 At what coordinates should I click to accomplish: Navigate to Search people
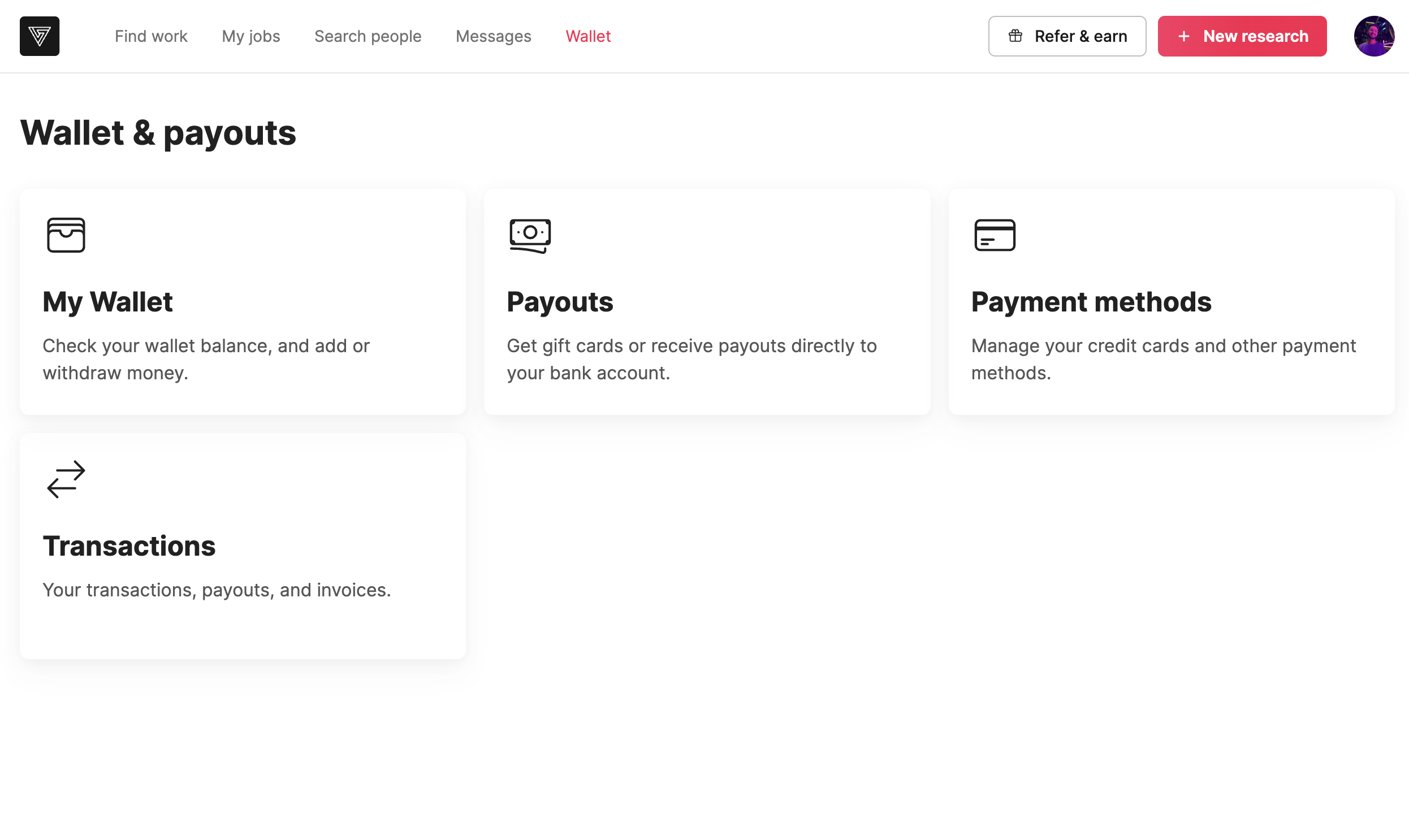[x=368, y=36]
